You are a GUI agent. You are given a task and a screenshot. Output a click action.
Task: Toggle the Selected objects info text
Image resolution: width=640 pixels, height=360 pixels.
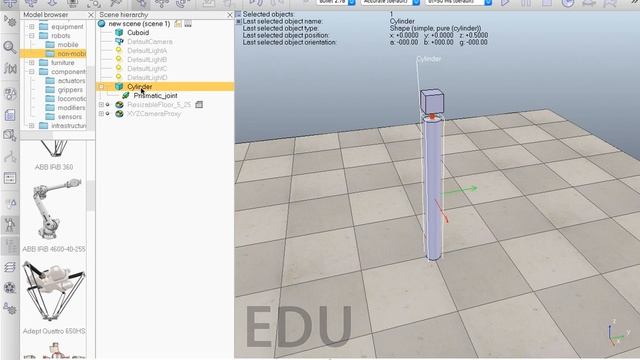click(x=239, y=14)
